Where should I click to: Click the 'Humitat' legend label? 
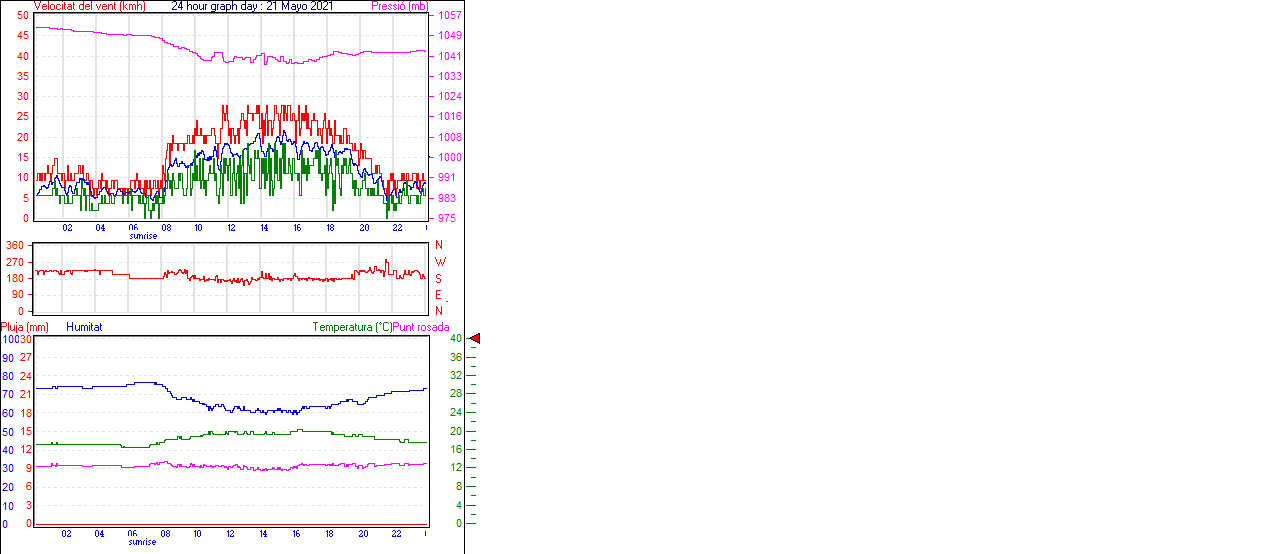pos(84,327)
